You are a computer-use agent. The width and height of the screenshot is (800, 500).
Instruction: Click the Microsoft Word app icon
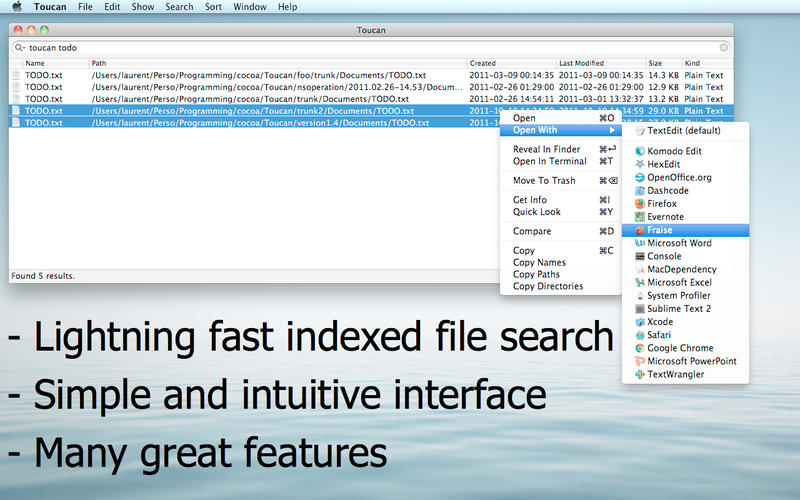coord(640,243)
